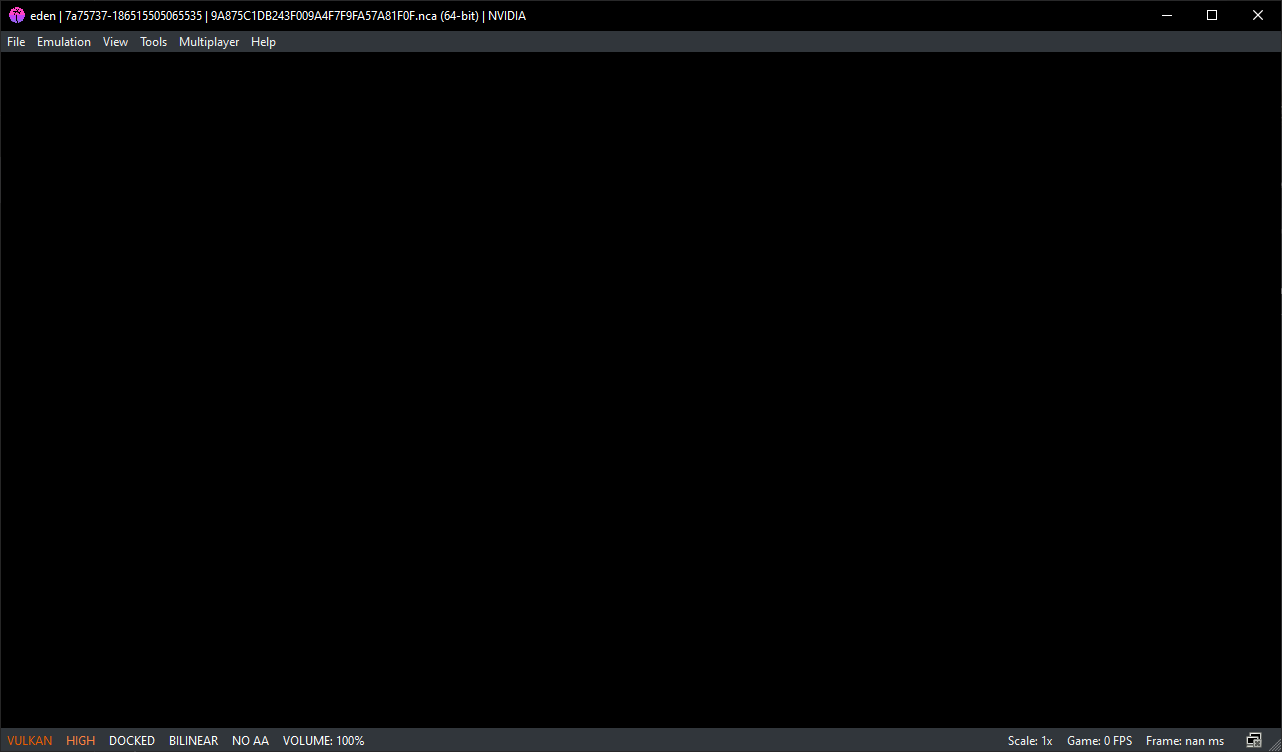Click the multiplayer status icon in status bar

click(1254, 741)
